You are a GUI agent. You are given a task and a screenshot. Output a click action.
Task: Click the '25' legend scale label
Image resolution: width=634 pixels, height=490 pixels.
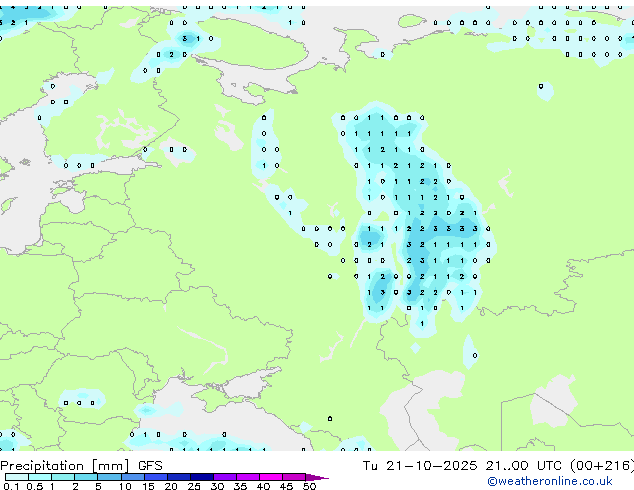click(x=194, y=486)
